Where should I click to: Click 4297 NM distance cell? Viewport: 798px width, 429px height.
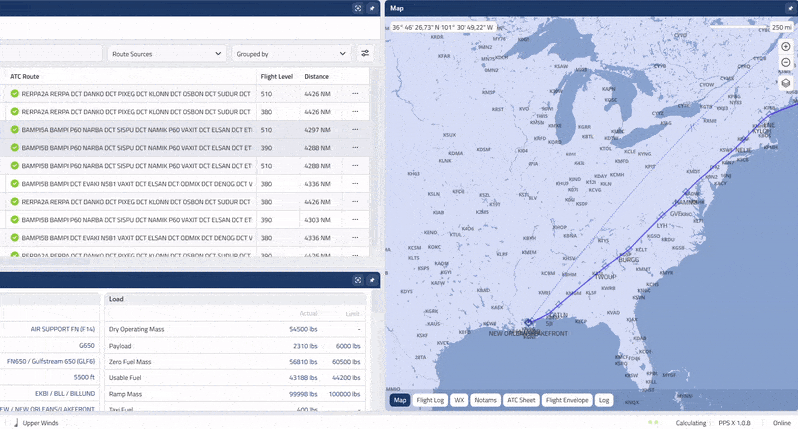click(x=317, y=130)
